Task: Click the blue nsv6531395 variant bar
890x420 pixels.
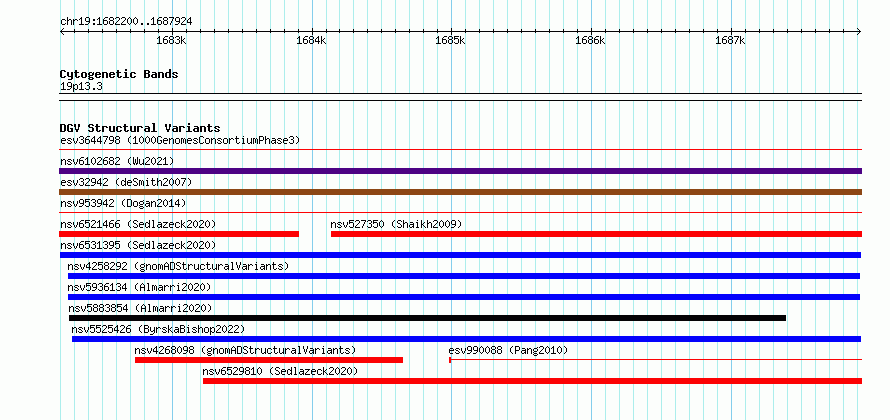Action: [460, 255]
